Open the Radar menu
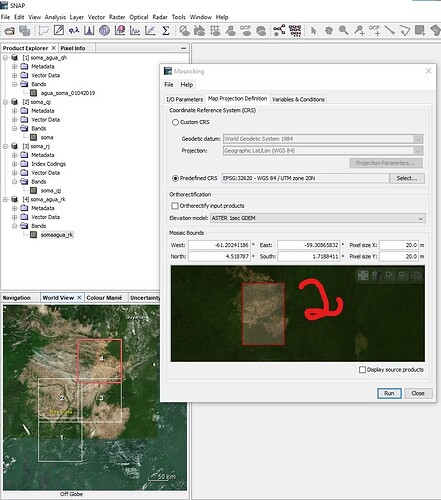Image resolution: width=441 pixels, height=500 pixels. [160, 17]
